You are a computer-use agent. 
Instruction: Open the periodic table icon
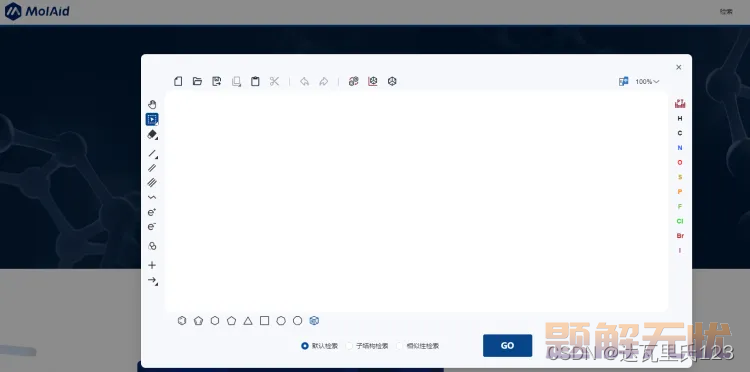tap(680, 103)
